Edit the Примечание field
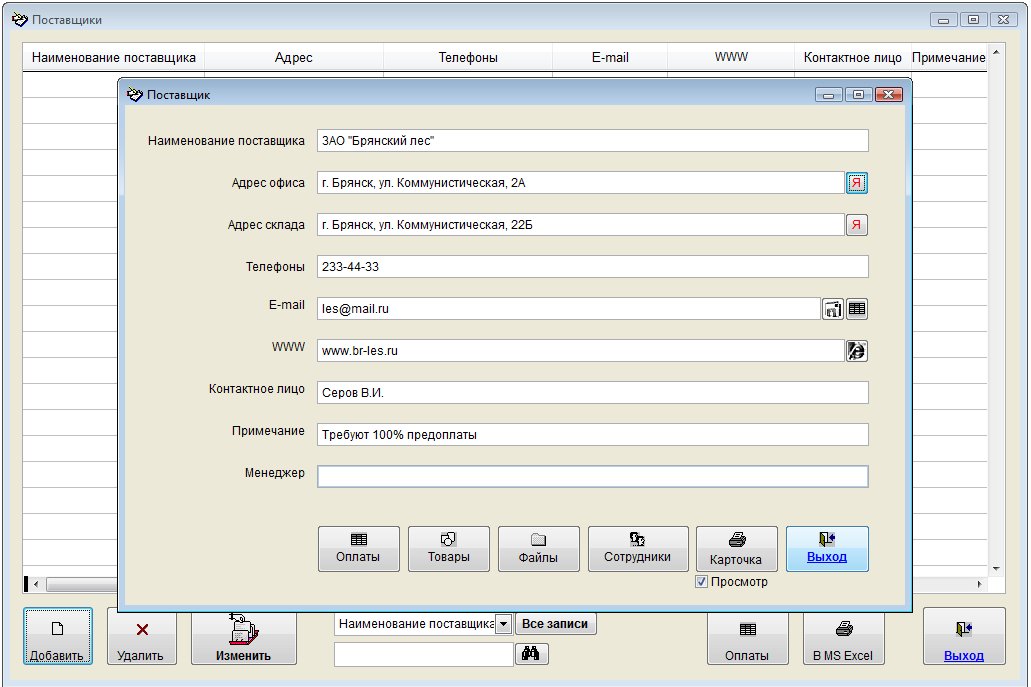Viewport: 1031px width, 687px height. click(592, 435)
